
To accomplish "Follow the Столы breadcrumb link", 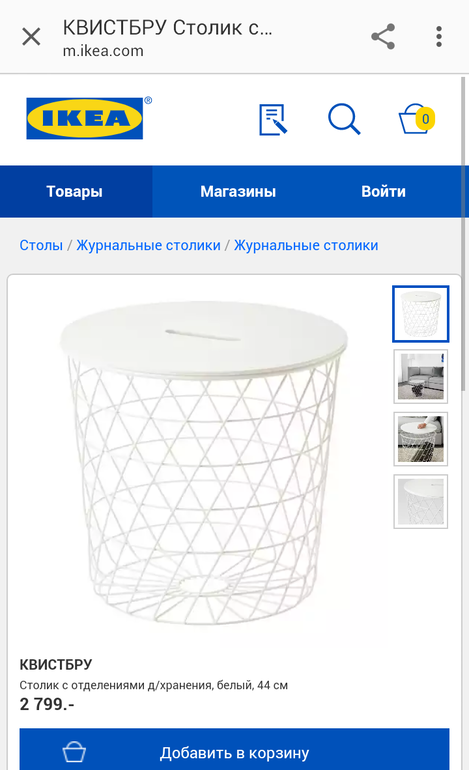I will click(41, 245).
